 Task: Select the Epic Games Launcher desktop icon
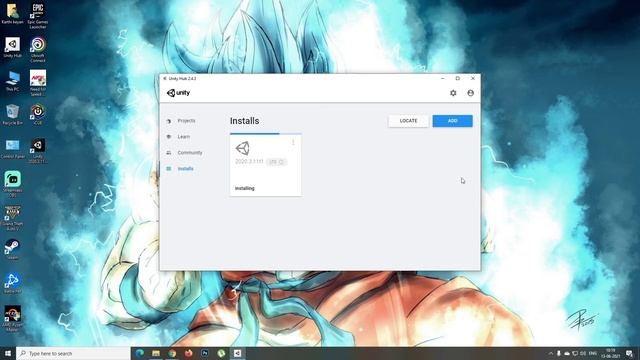(x=38, y=16)
